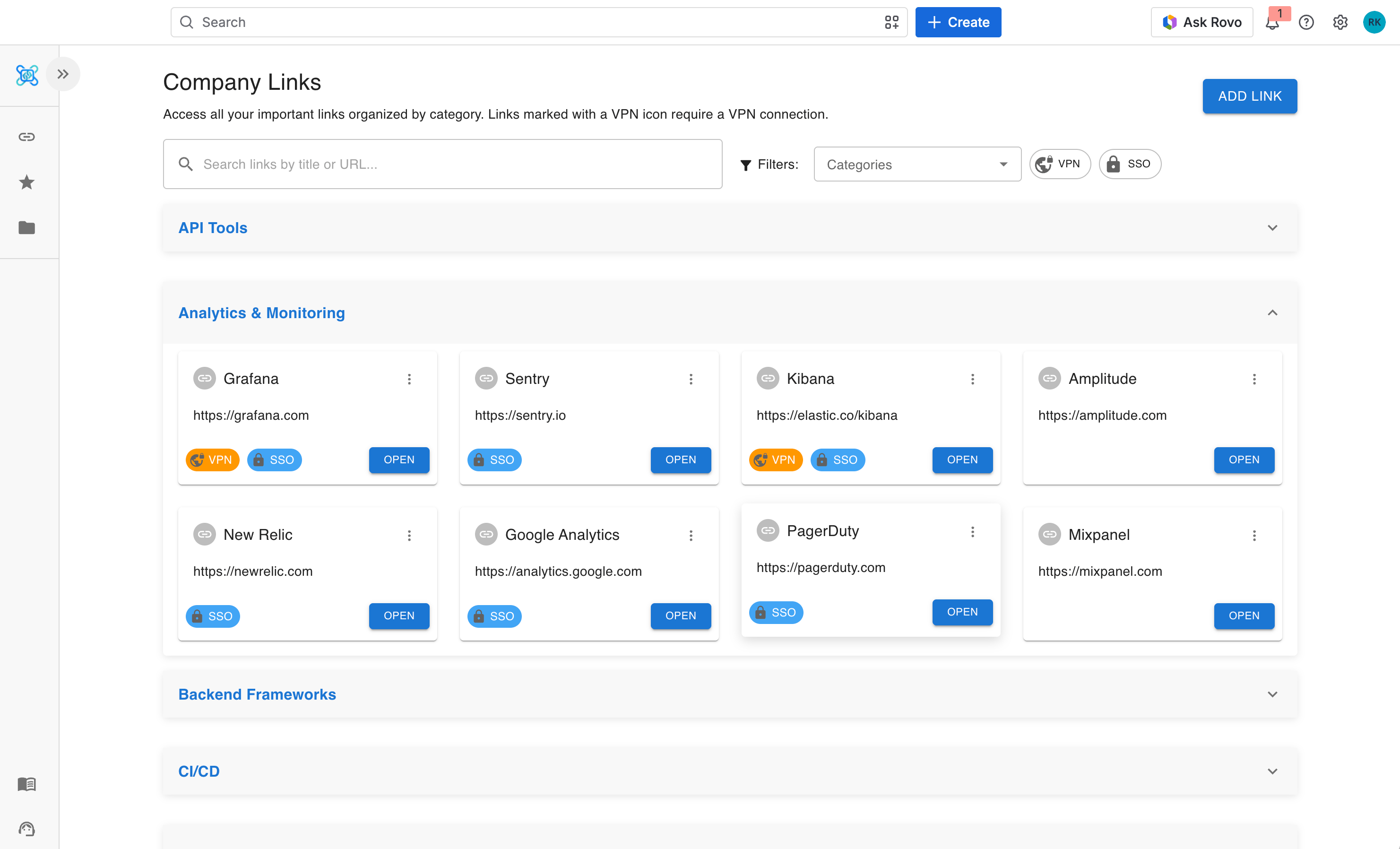This screenshot has width=1400, height=849.
Task: Open the Mixpanel link
Action: click(x=1244, y=616)
